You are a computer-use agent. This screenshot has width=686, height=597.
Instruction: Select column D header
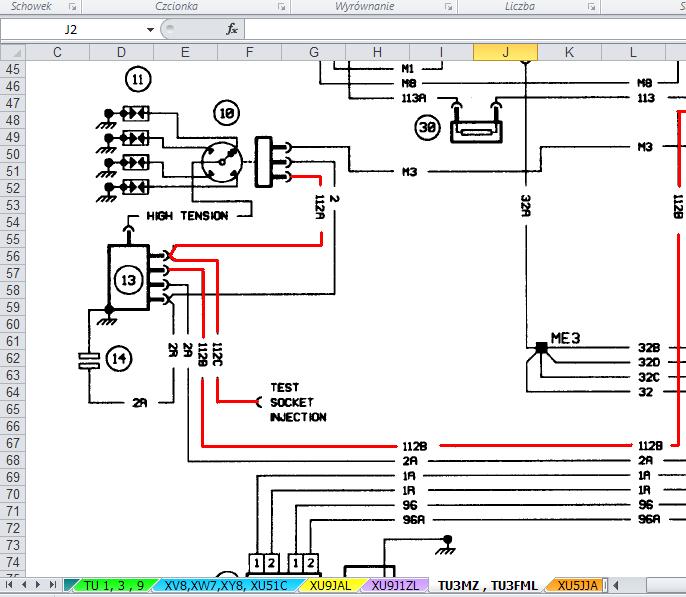pyautogui.click(x=121, y=52)
